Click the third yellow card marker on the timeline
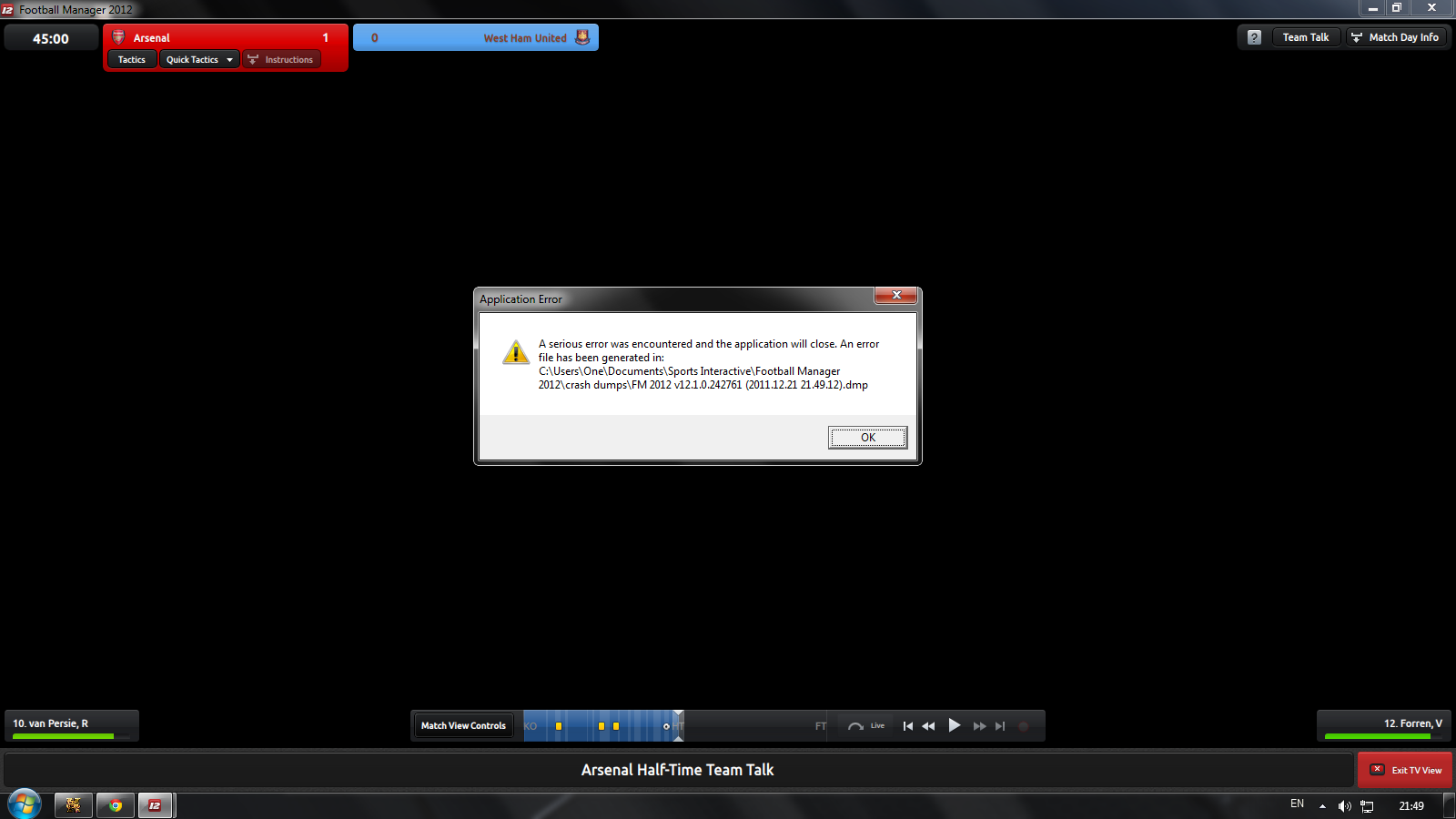This screenshot has height=819, width=1456. [x=616, y=726]
